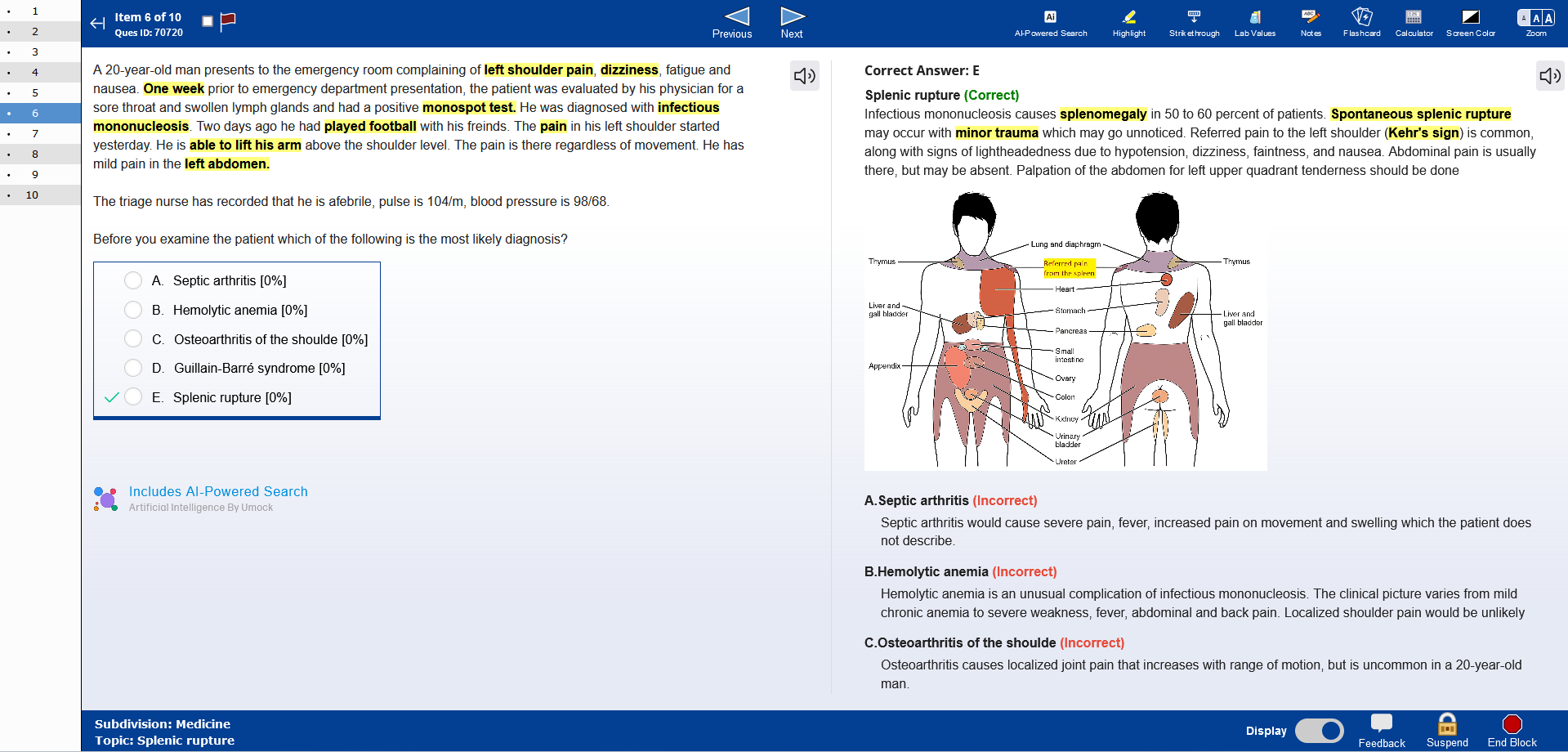Choose the smallest Zoom text size

click(x=1524, y=18)
